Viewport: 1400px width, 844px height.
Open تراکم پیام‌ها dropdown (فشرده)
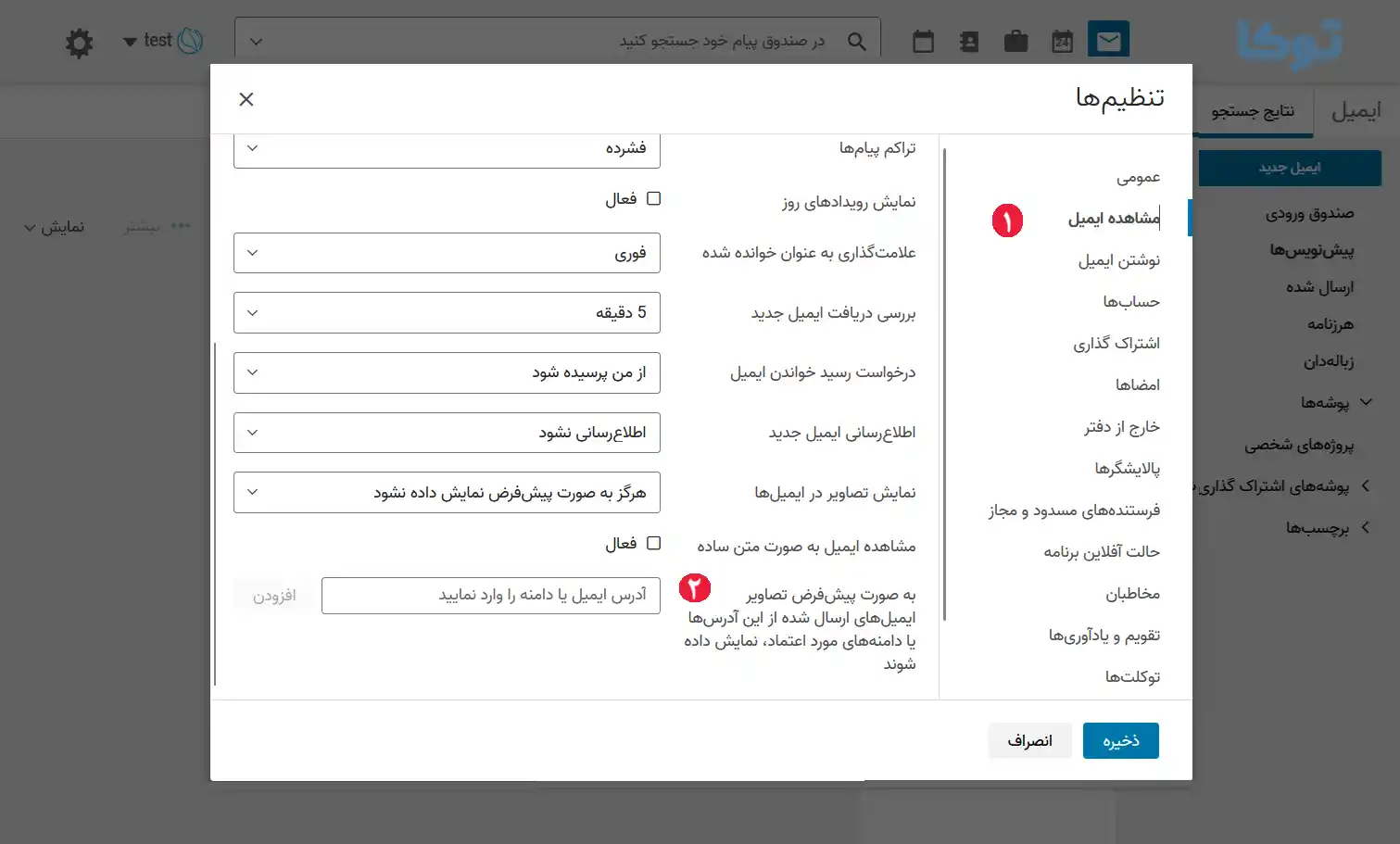(x=447, y=148)
